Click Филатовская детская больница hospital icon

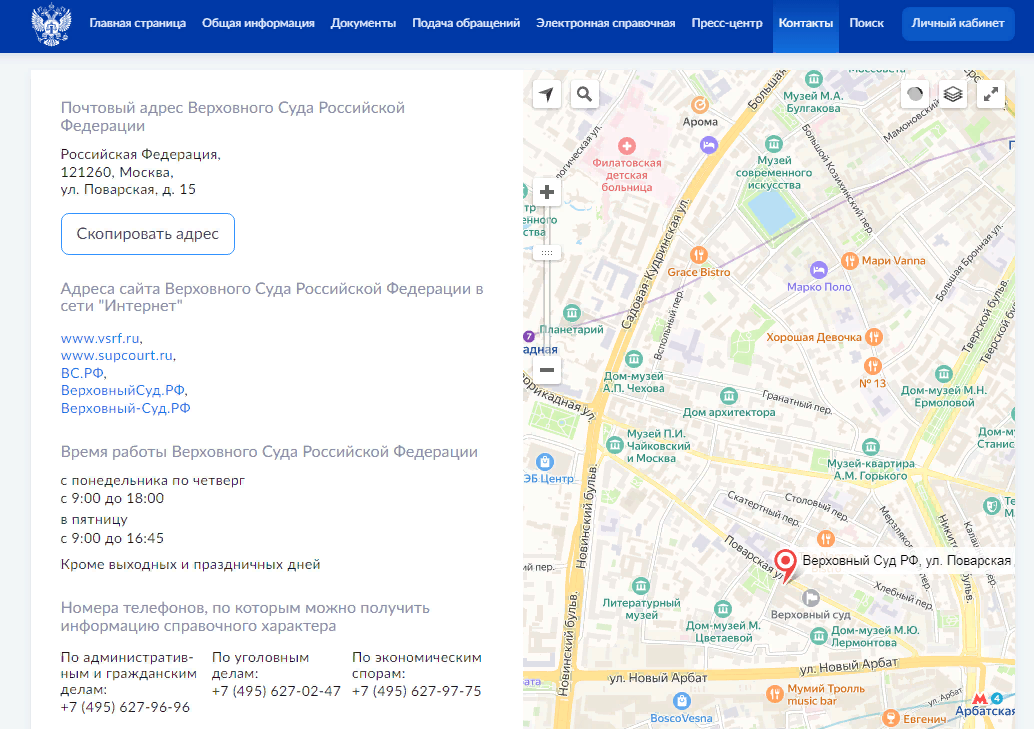coord(626,146)
